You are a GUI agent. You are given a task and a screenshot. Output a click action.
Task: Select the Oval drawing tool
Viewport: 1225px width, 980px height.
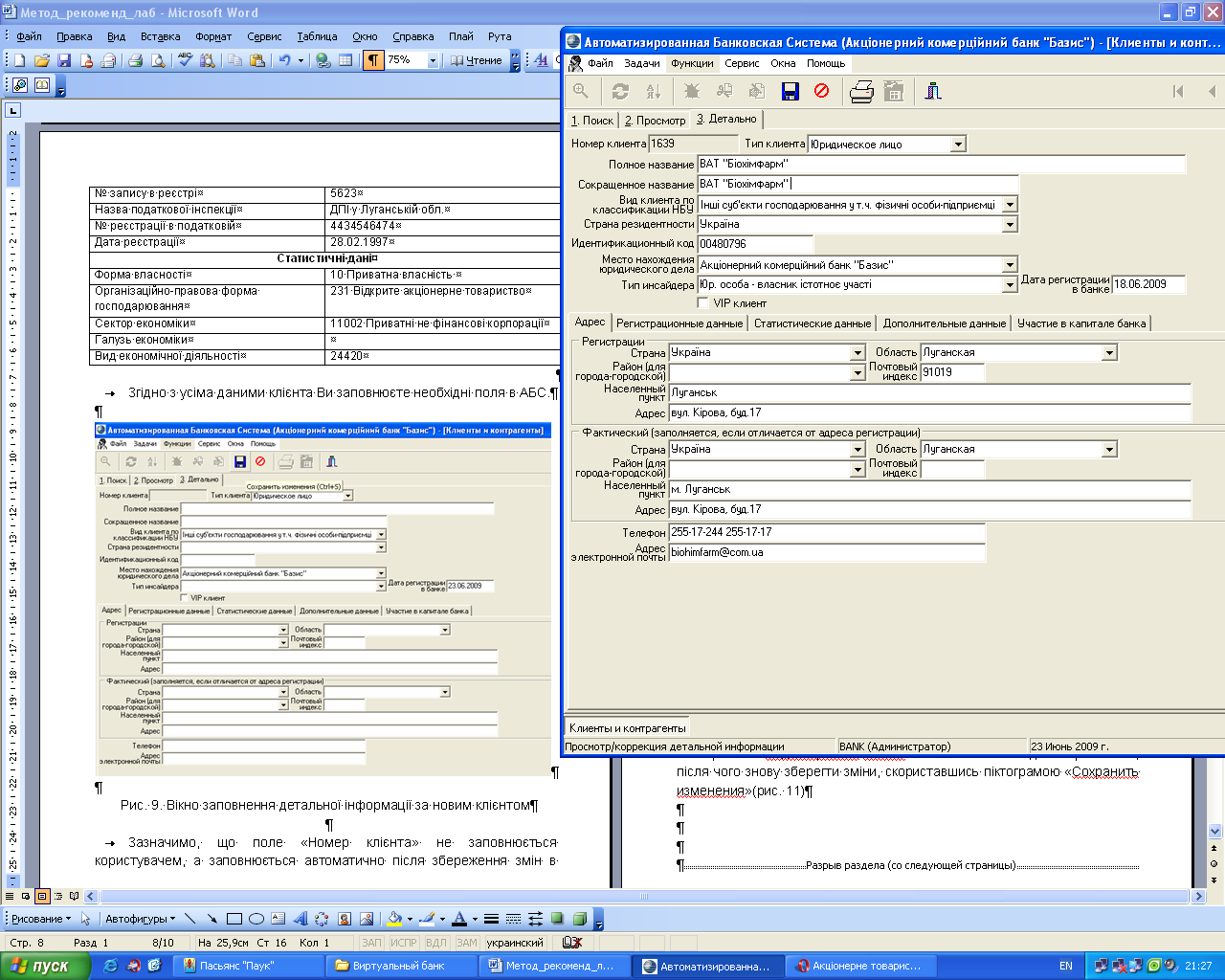coord(256,919)
